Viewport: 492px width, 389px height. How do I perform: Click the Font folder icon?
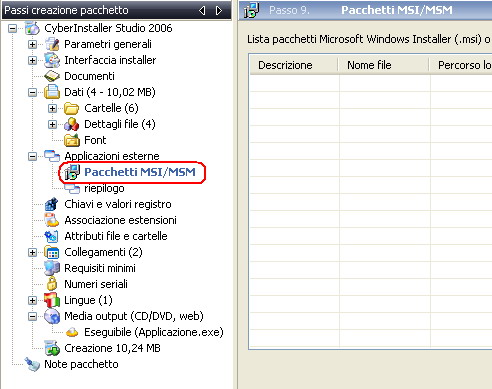click(x=72, y=140)
